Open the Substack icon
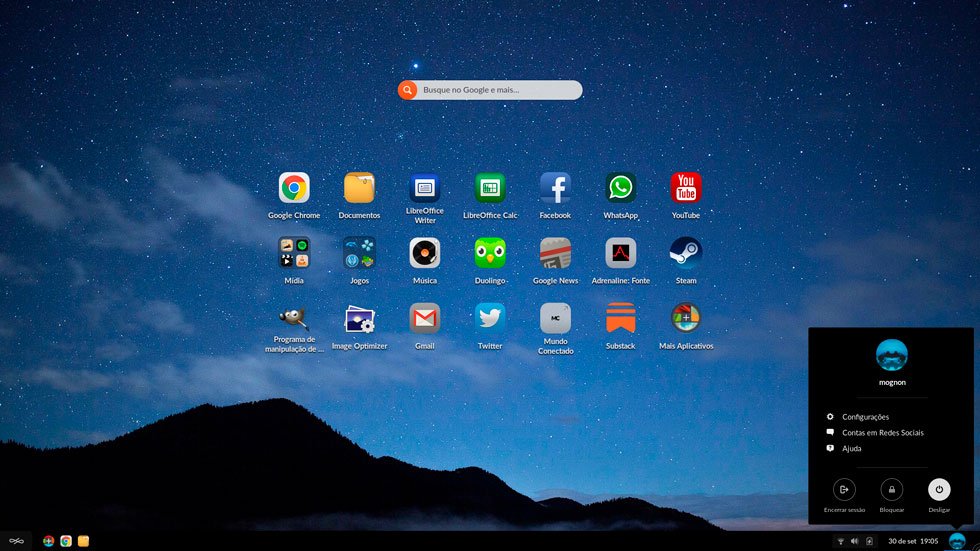980x551 pixels. click(x=621, y=319)
